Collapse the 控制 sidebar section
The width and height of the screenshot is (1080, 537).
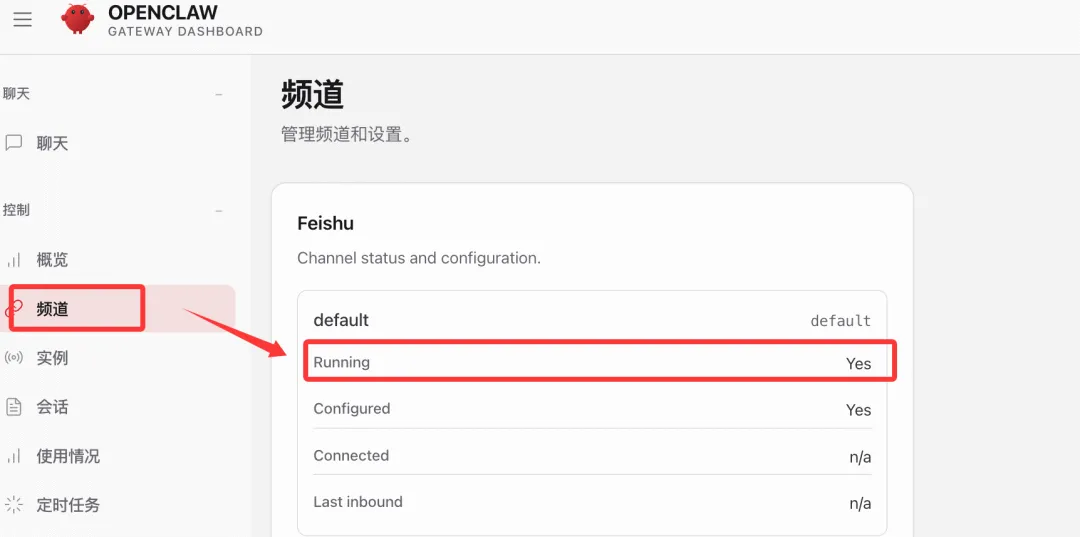pyautogui.click(x=219, y=211)
